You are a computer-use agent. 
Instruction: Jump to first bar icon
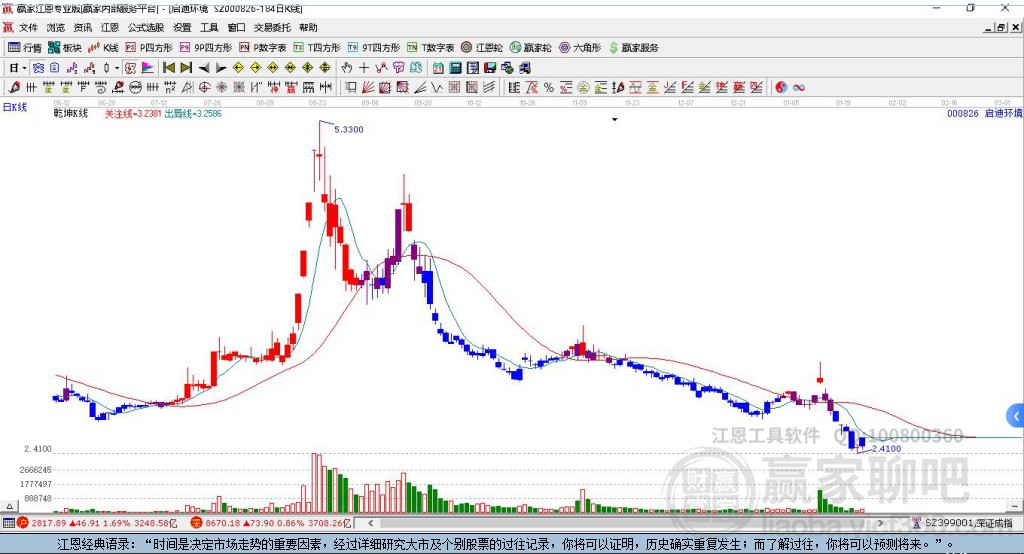[168, 68]
